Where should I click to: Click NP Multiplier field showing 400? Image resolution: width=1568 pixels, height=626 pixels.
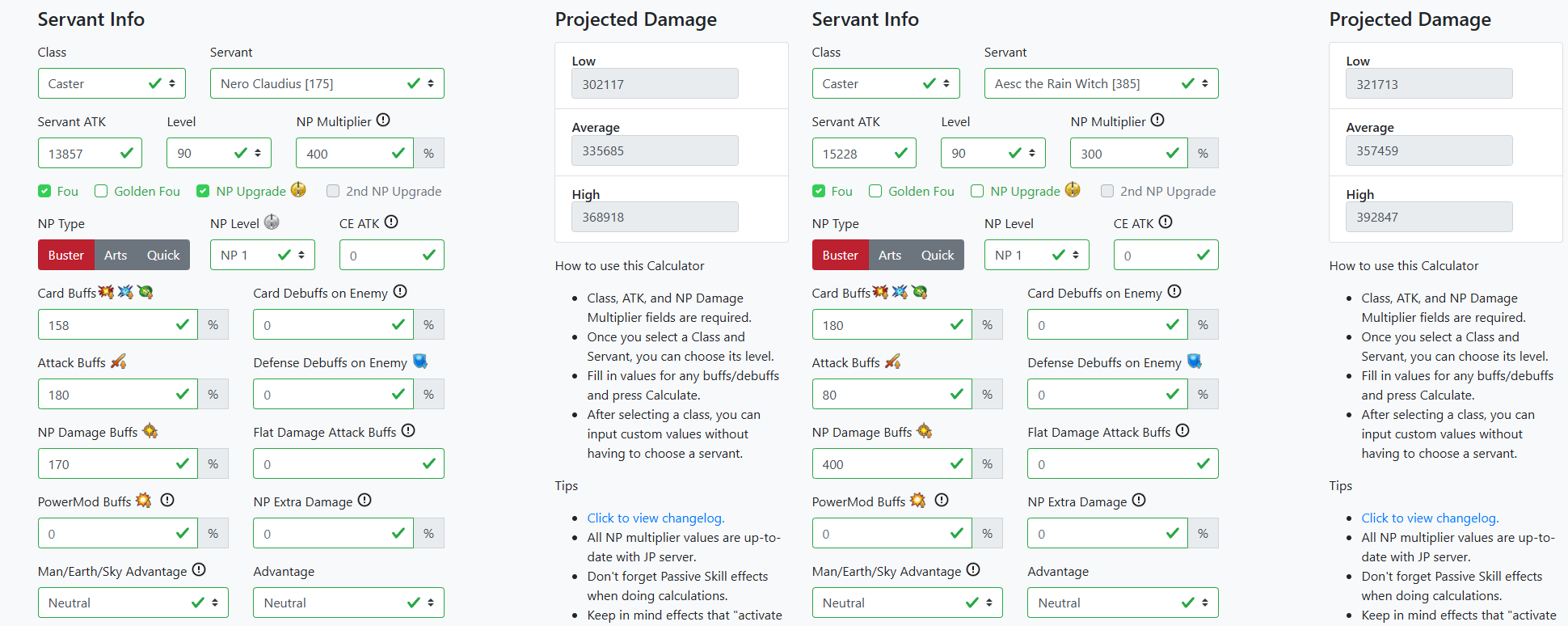355,153
